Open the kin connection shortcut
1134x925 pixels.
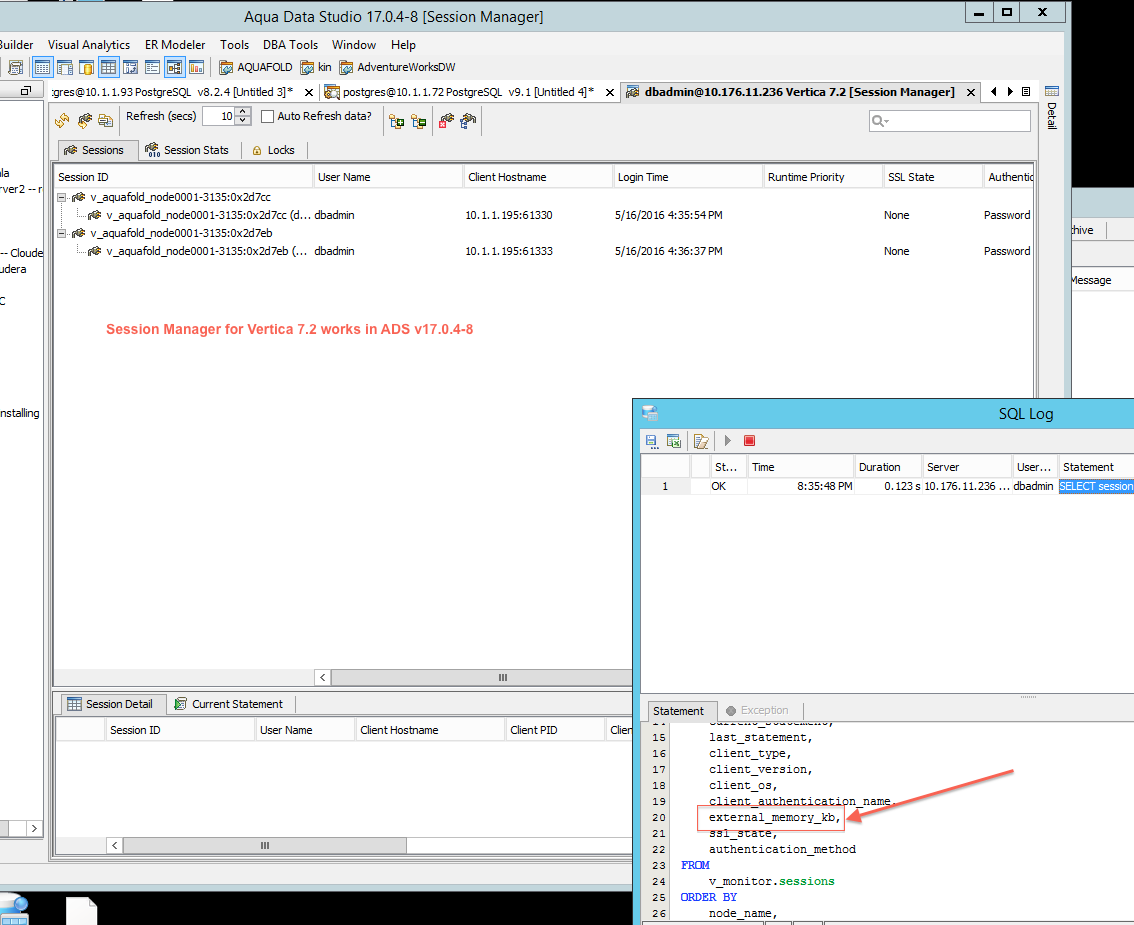coord(316,67)
